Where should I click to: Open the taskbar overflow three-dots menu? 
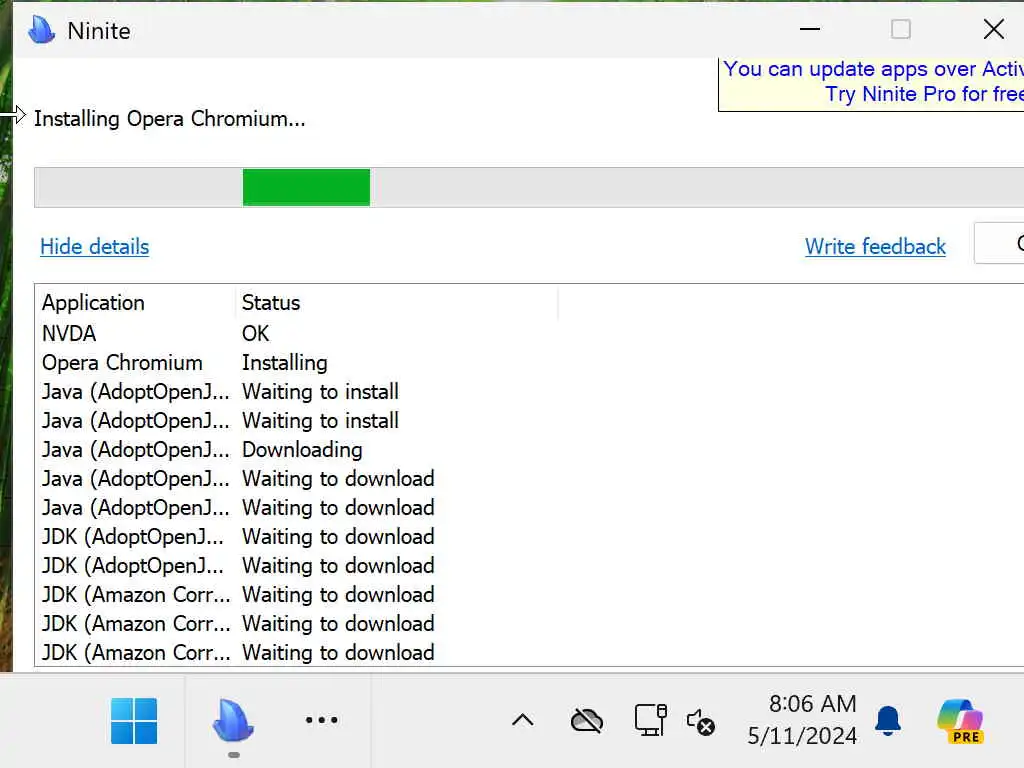(321, 720)
